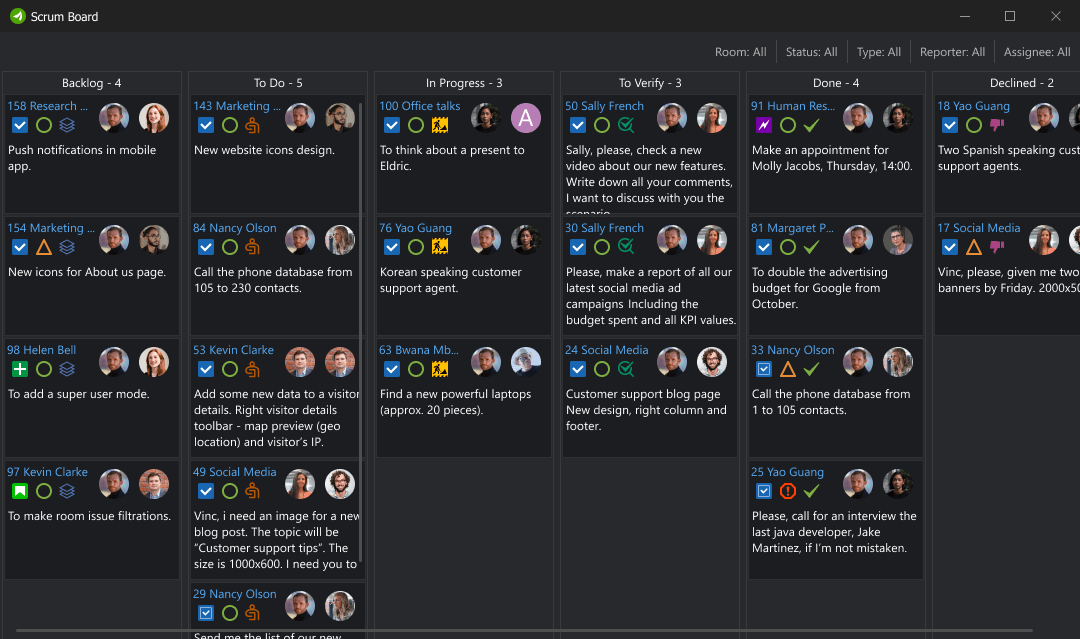The width and height of the screenshot is (1080, 639).
Task: Click the red exclamation icon on card 25 Yao Guang
Action: pyautogui.click(x=786, y=491)
